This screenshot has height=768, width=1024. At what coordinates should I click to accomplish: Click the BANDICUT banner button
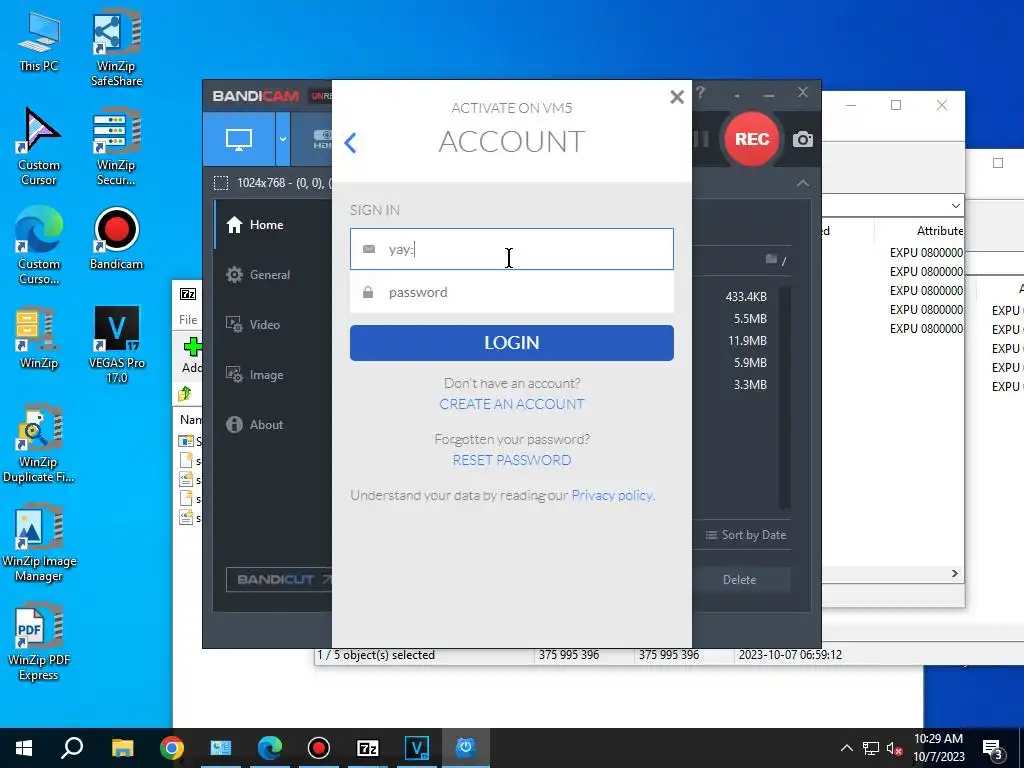click(279, 579)
